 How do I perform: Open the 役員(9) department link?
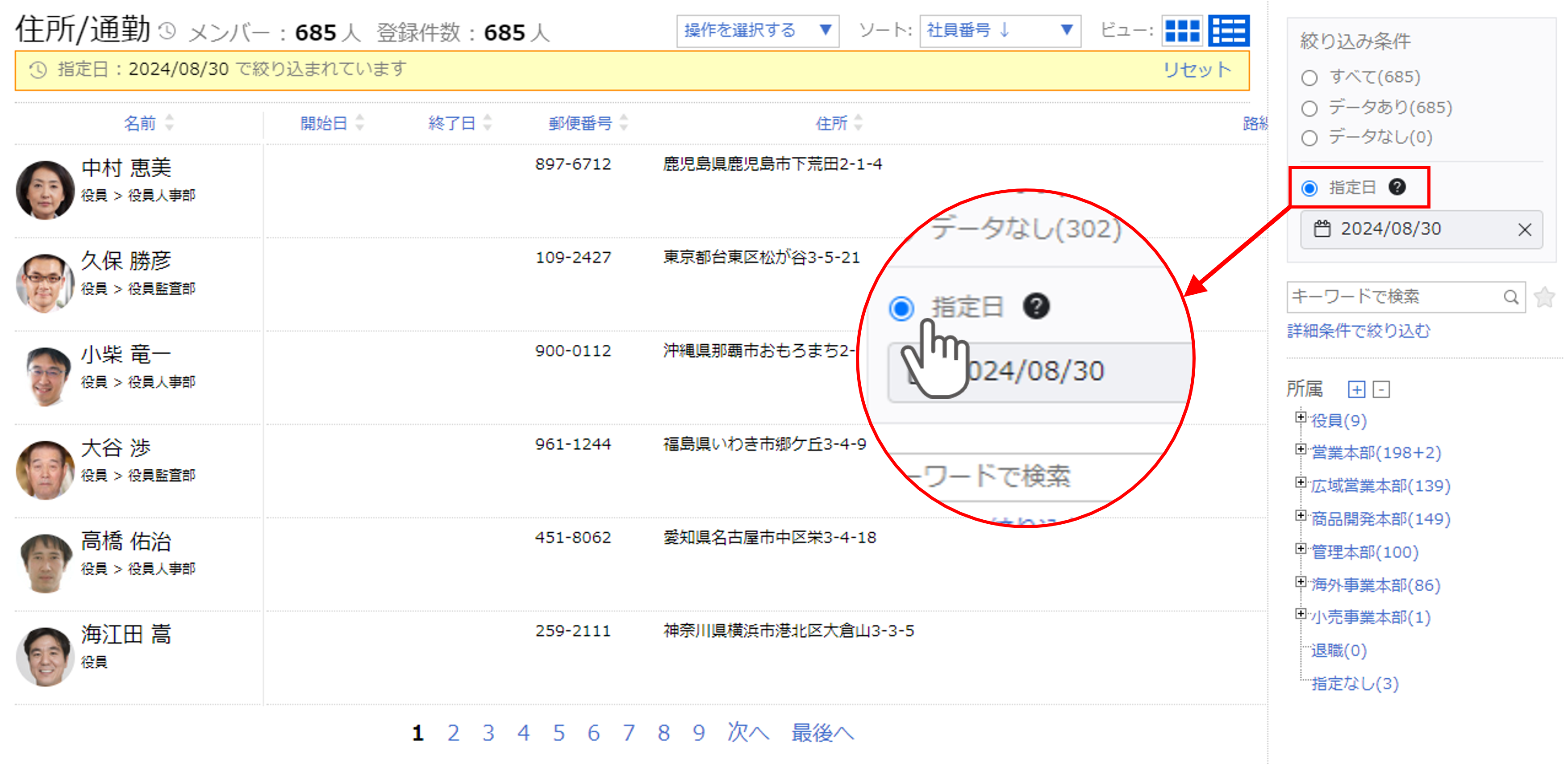click(x=1339, y=421)
